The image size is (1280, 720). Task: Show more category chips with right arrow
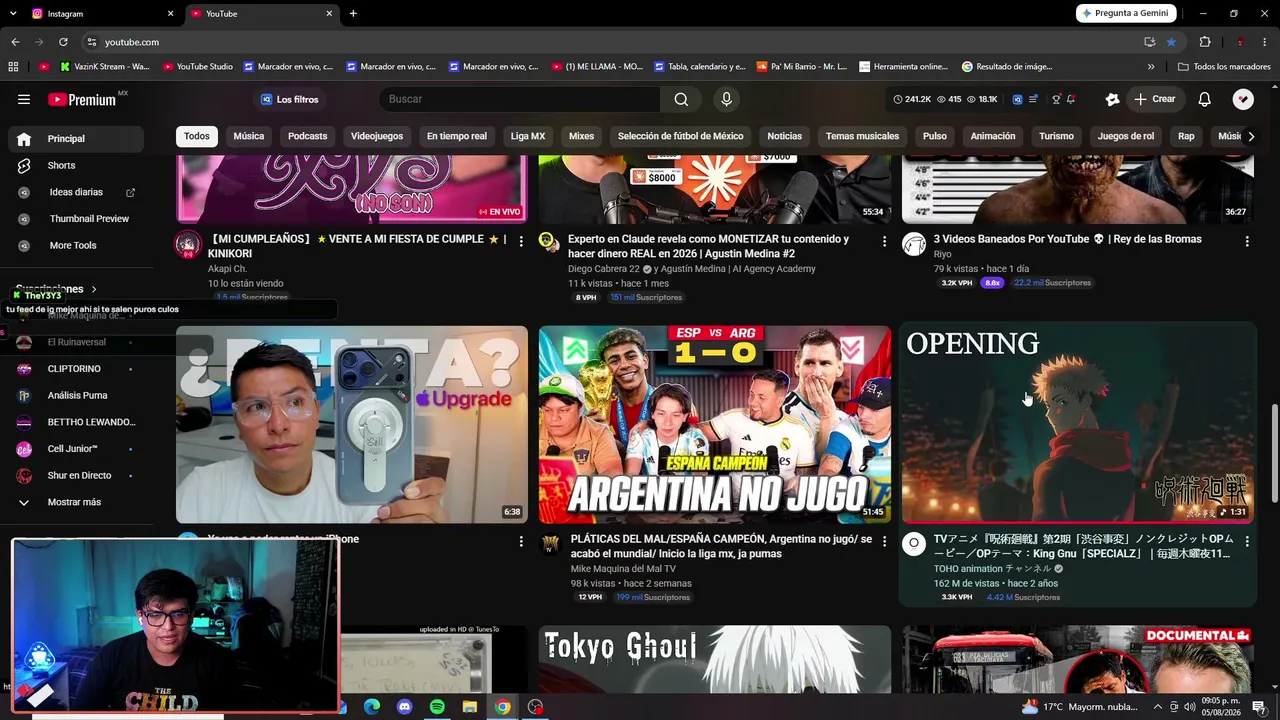[x=1251, y=136]
